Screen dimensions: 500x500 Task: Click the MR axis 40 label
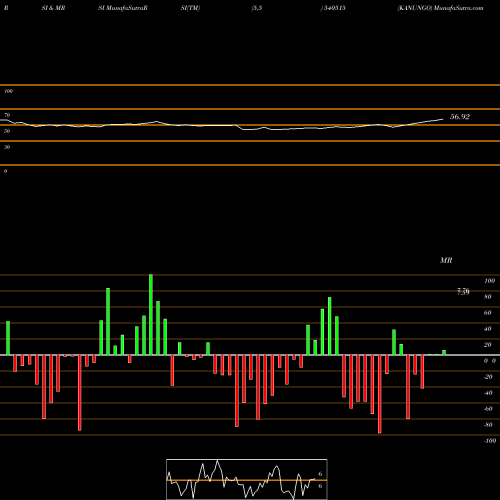(488, 329)
